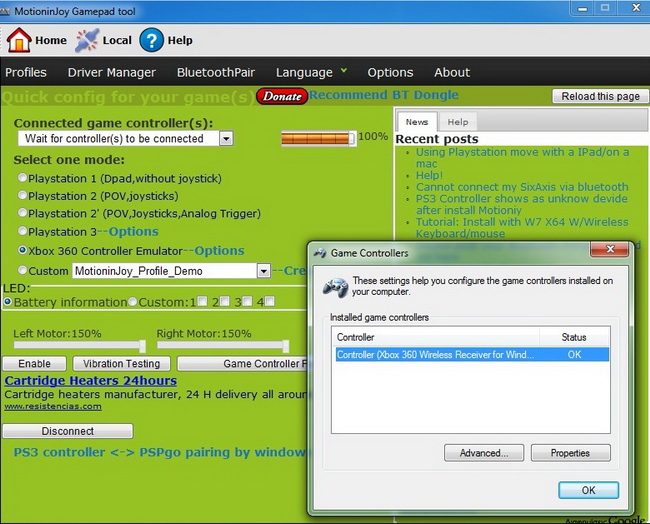Image resolution: width=650 pixels, height=524 pixels.
Task: Open the Local satellite icon
Action: pyautogui.click(x=87, y=40)
